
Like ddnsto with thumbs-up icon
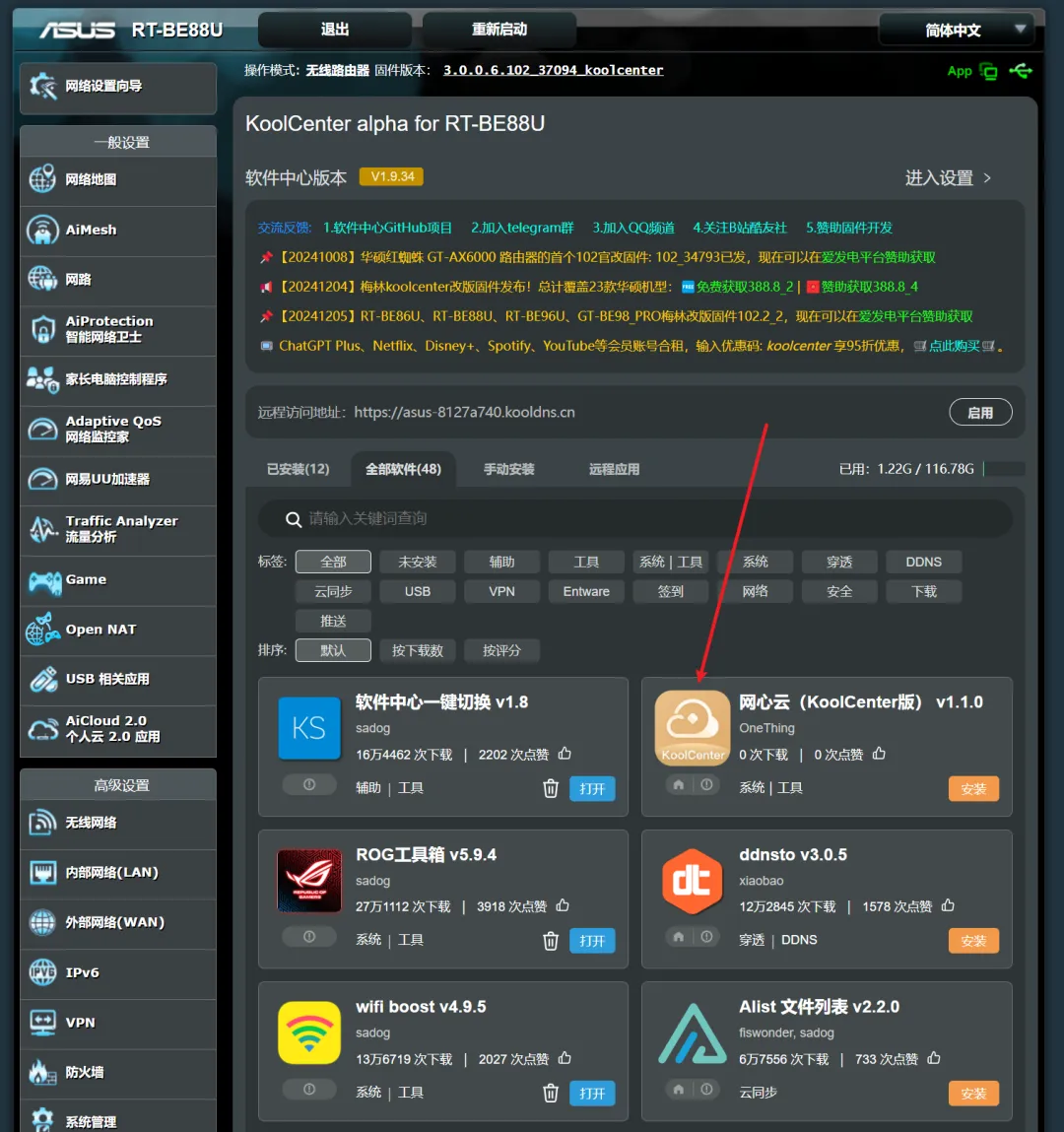point(948,905)
